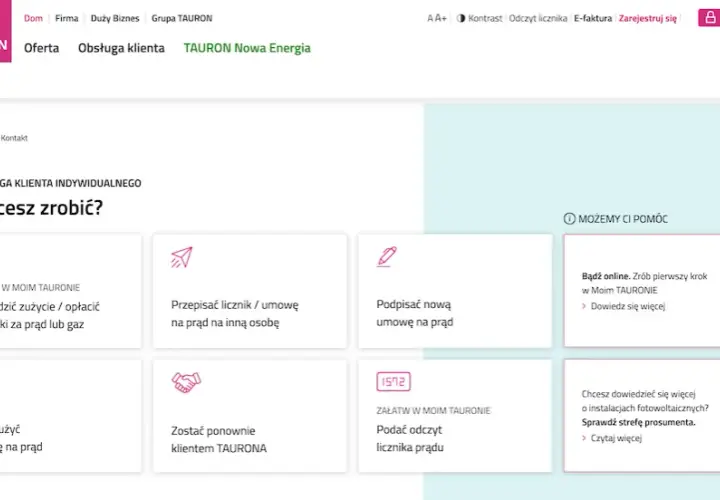This screenshot has width=720, height=500.
Task: Click the chevron before Czytaj więcej
Action: coord(584,438)
